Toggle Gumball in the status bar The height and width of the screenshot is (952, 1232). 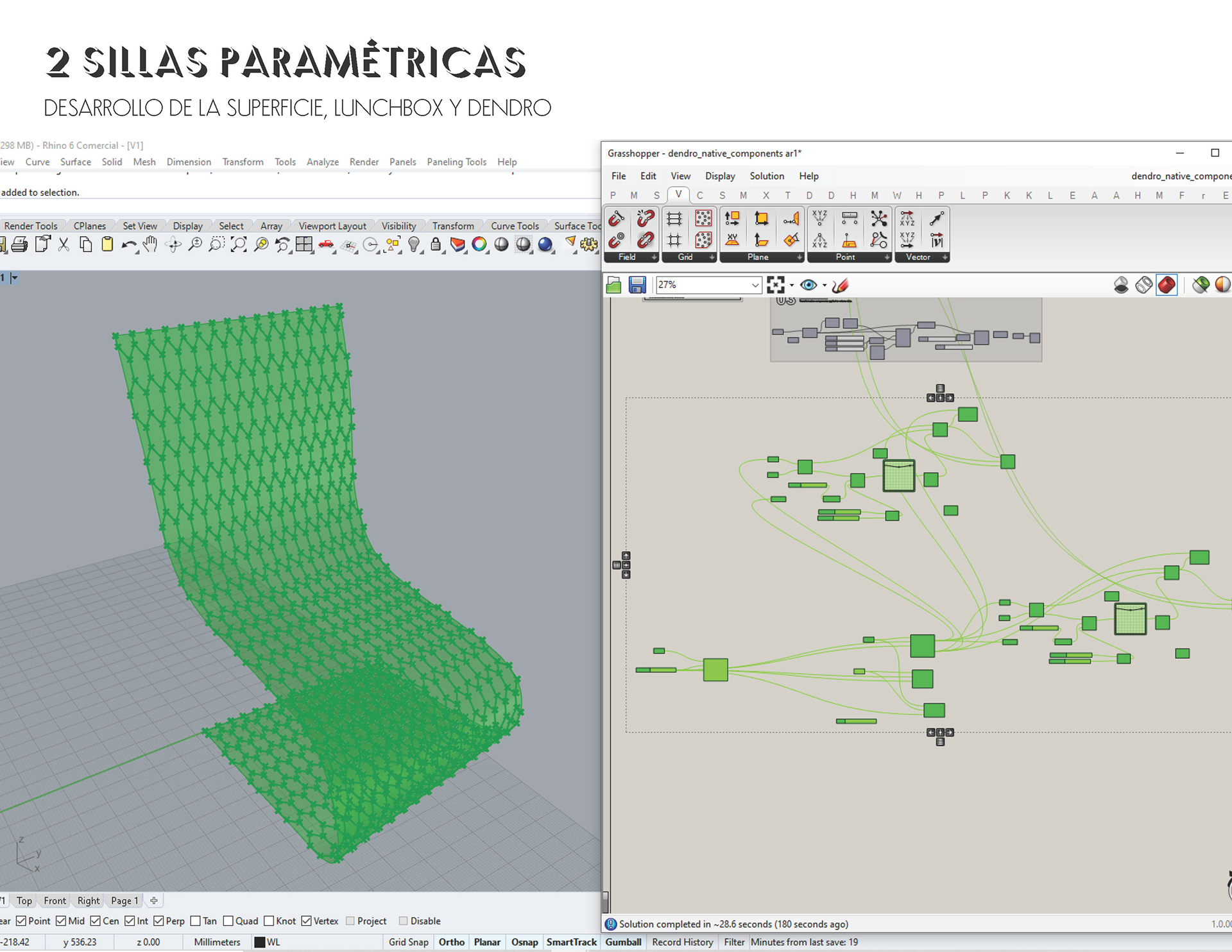tap(623, 942)
